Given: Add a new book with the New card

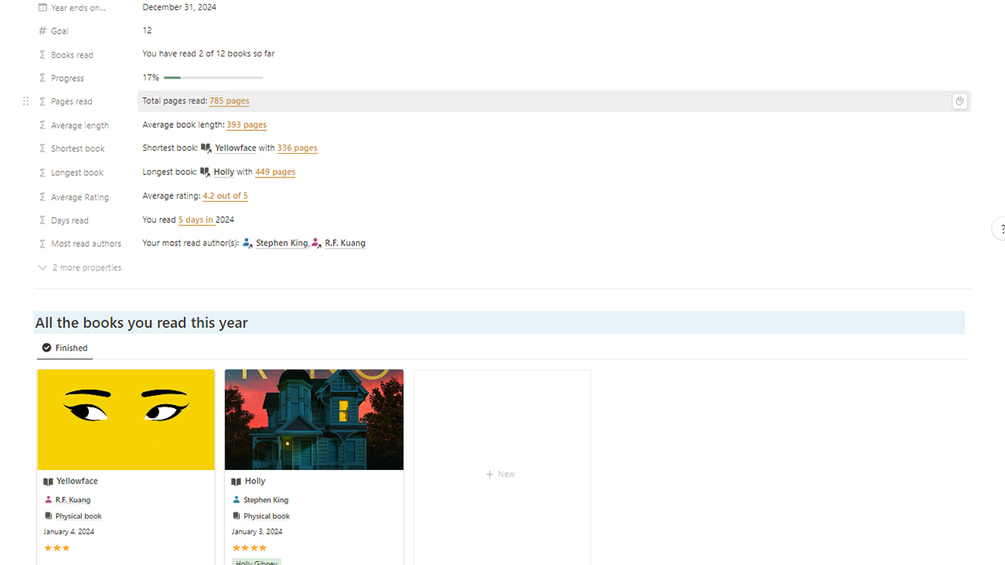Looking at the screenshot, I should pyautogui.click(x=502, y=473).
